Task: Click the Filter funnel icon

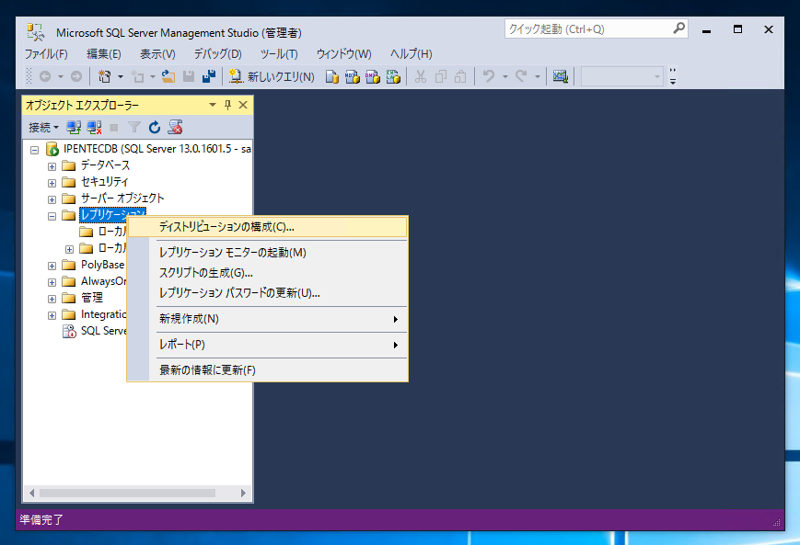Action: point(134,127)
